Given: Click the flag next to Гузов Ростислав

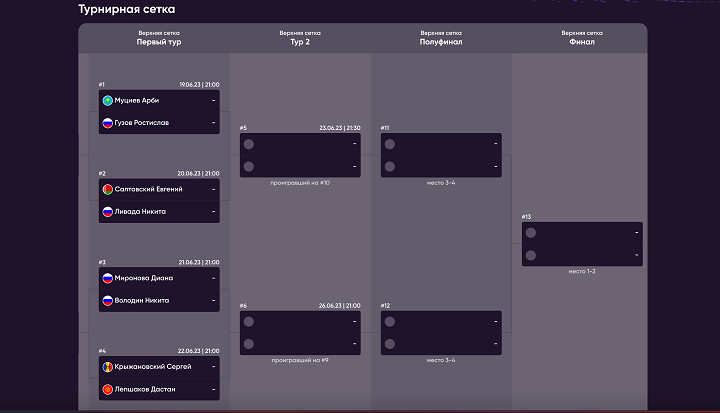Looking at the screenshot, I should pos(107,122).
